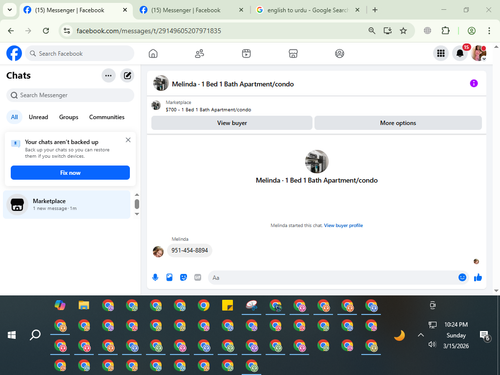The width and height of the screenshot is (500, 375).
Task: Open Sticky Notes from the taskbar
Action: click(227, 305)
